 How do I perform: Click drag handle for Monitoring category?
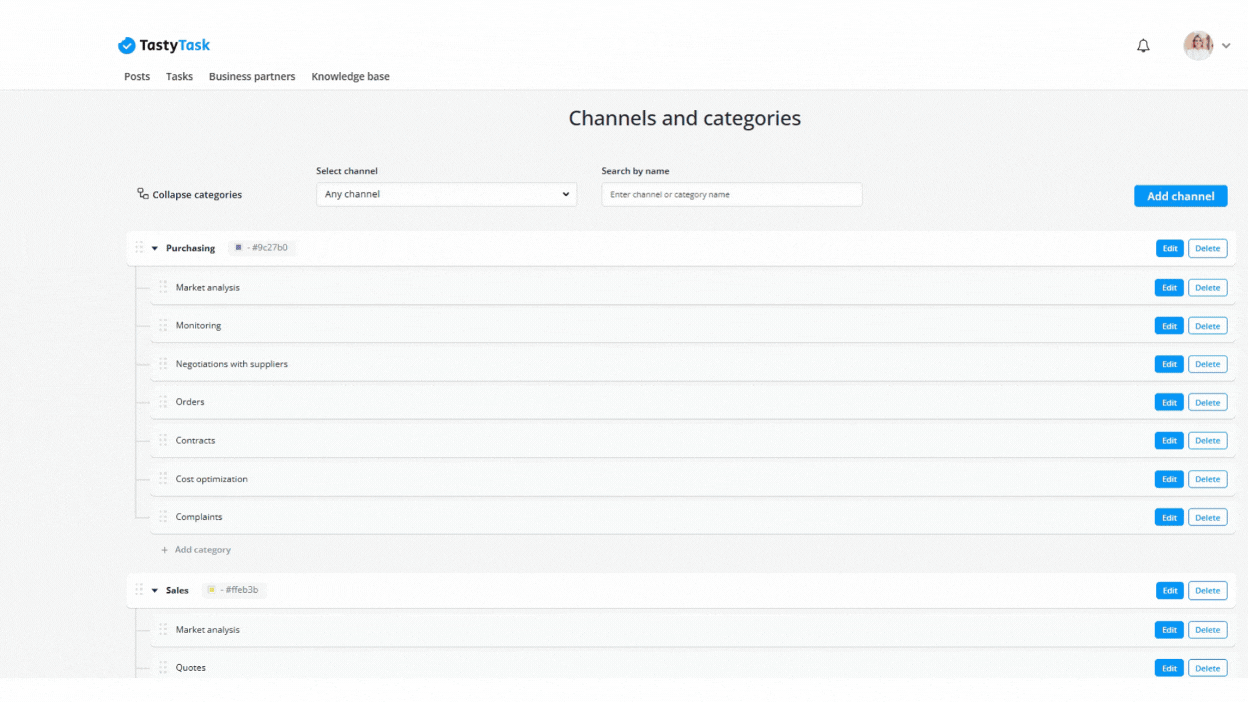click(x=163, y=325)
